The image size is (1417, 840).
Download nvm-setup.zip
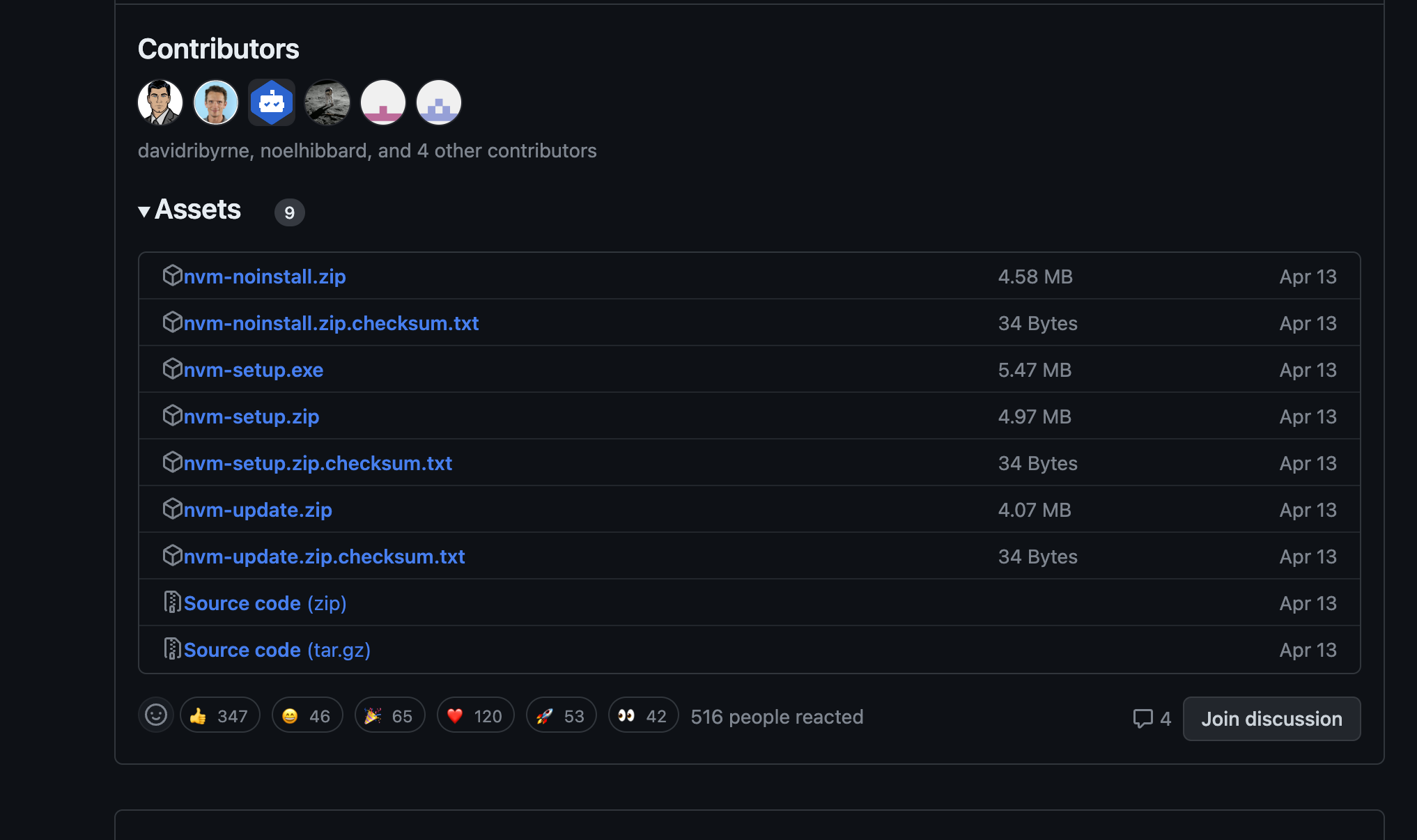tap(251, 417)
